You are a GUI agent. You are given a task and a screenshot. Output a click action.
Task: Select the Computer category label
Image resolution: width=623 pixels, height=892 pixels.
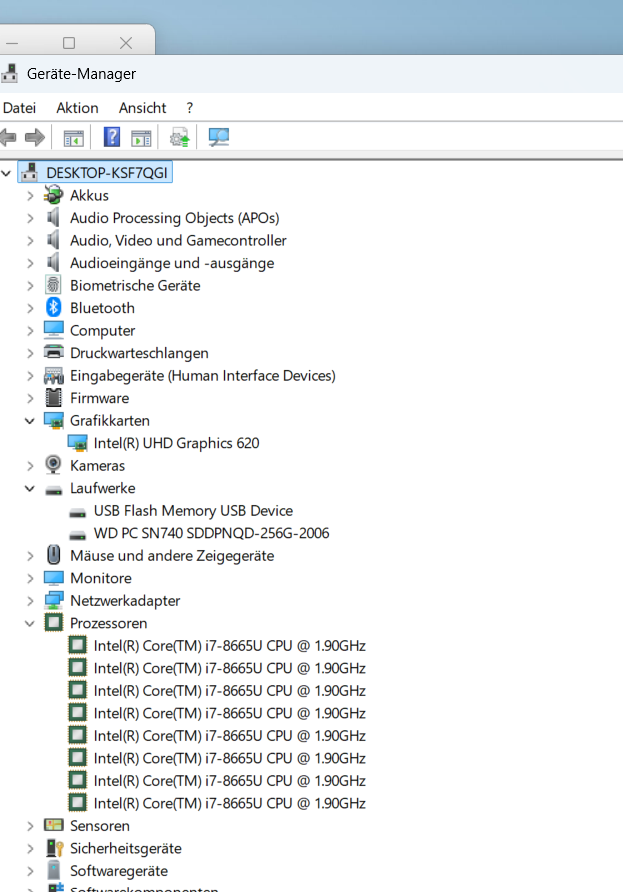click(102, 331)
